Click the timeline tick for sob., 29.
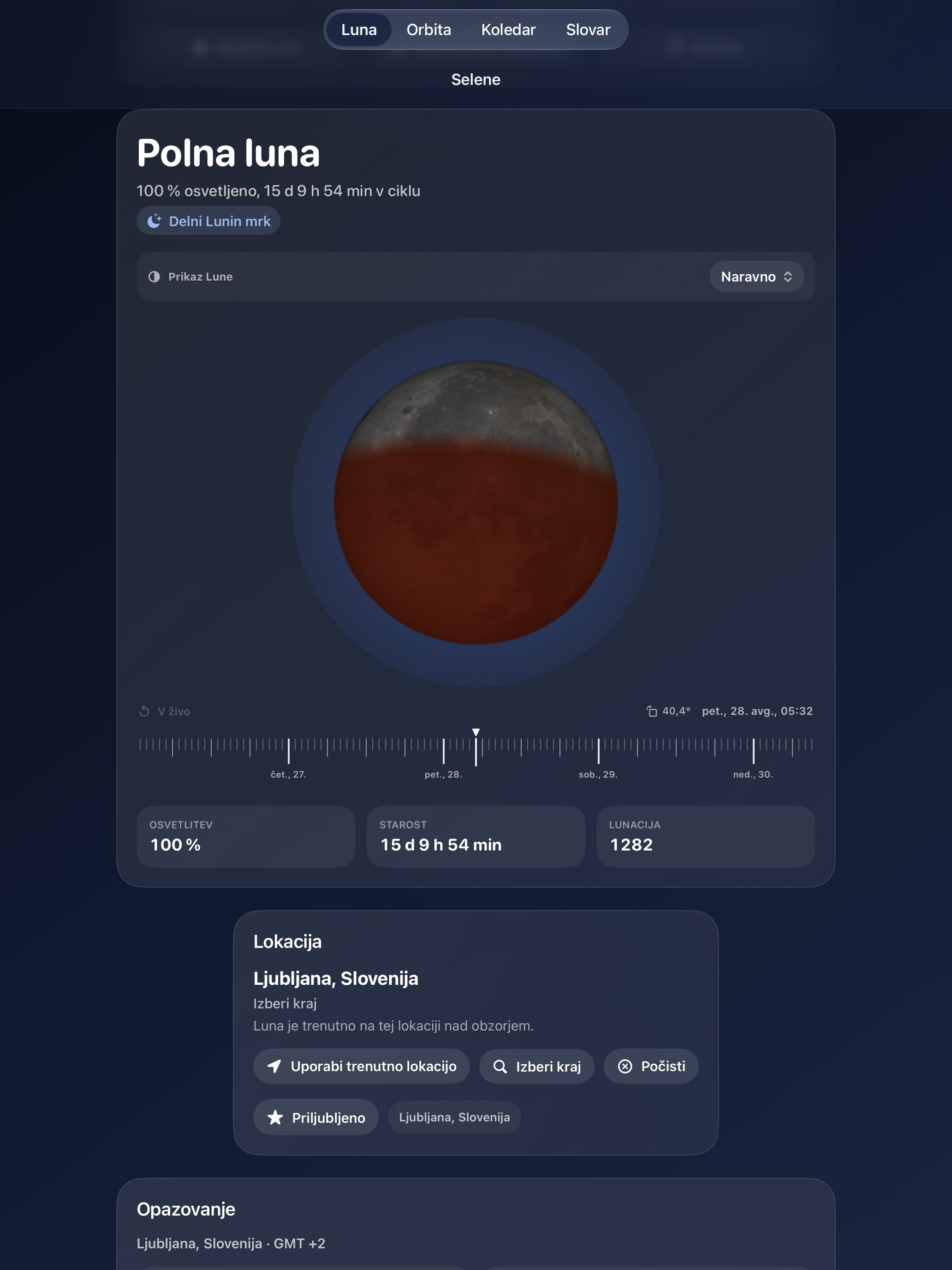Viewport: 952px width, 1270px height. point(599,751)
